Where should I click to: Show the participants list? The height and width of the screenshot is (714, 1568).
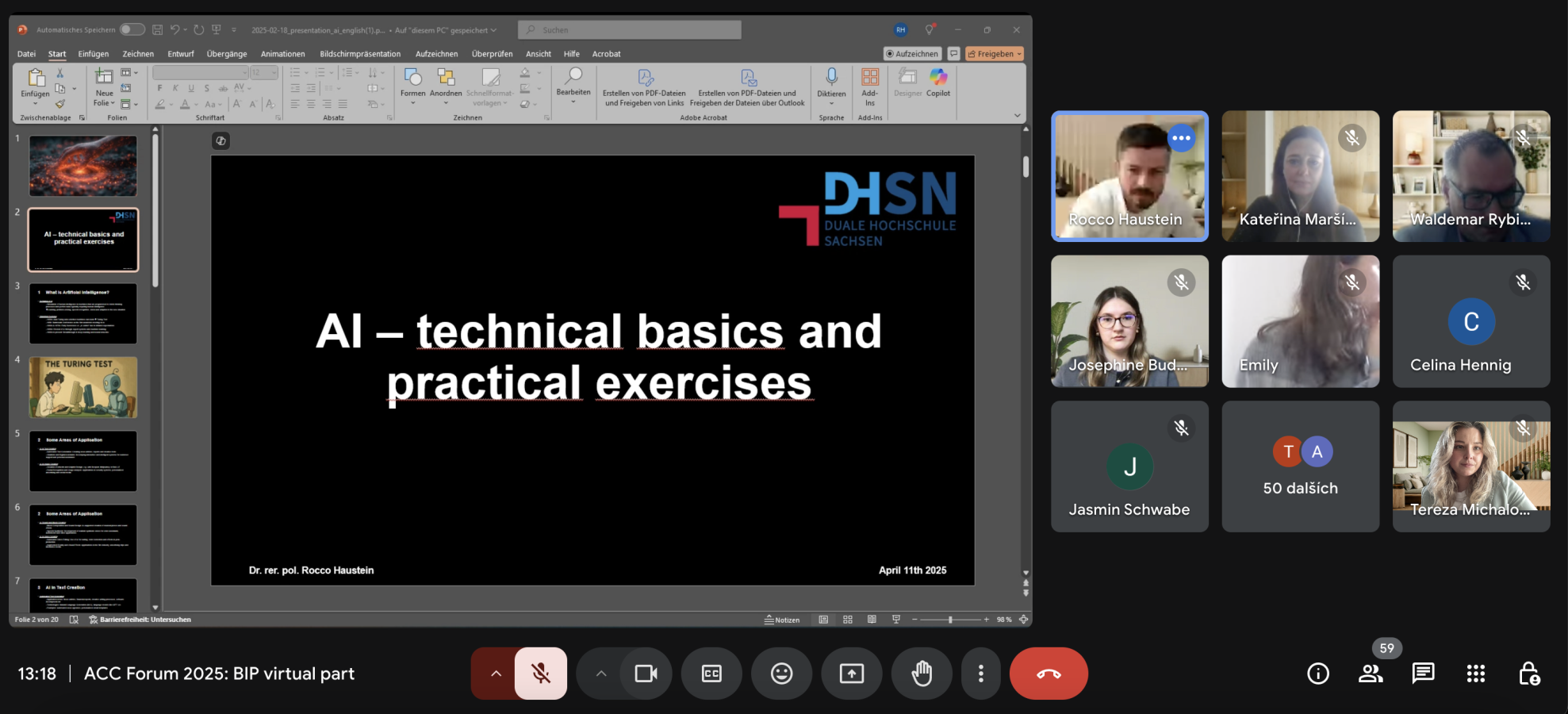click(x=1371, y=674)
